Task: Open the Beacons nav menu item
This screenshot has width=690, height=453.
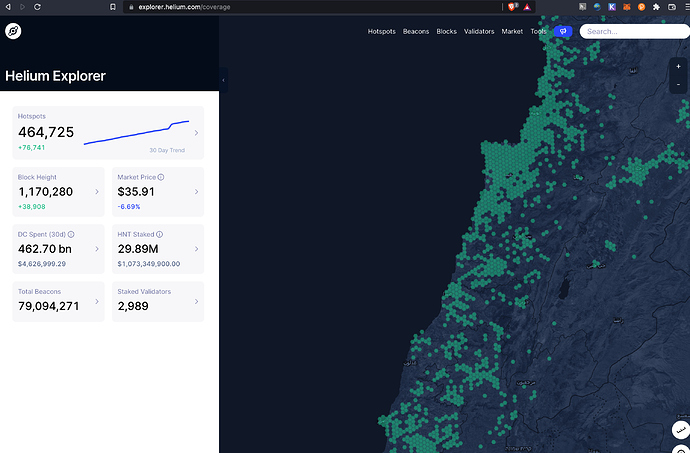Action: click(416, 31)
